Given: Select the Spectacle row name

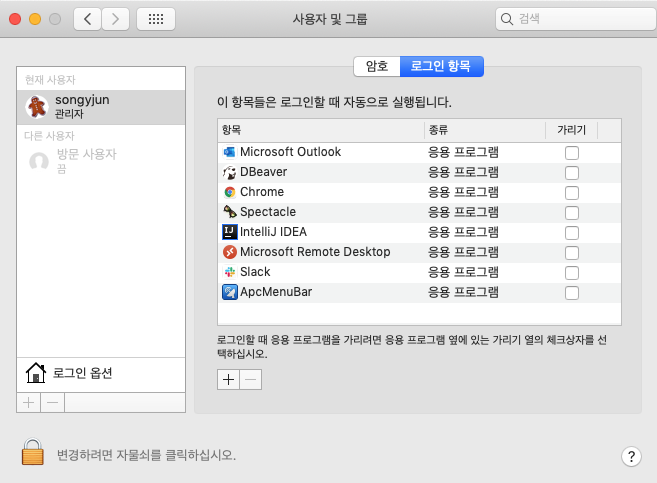Looking at the screenshot, I should click(268, 212).
